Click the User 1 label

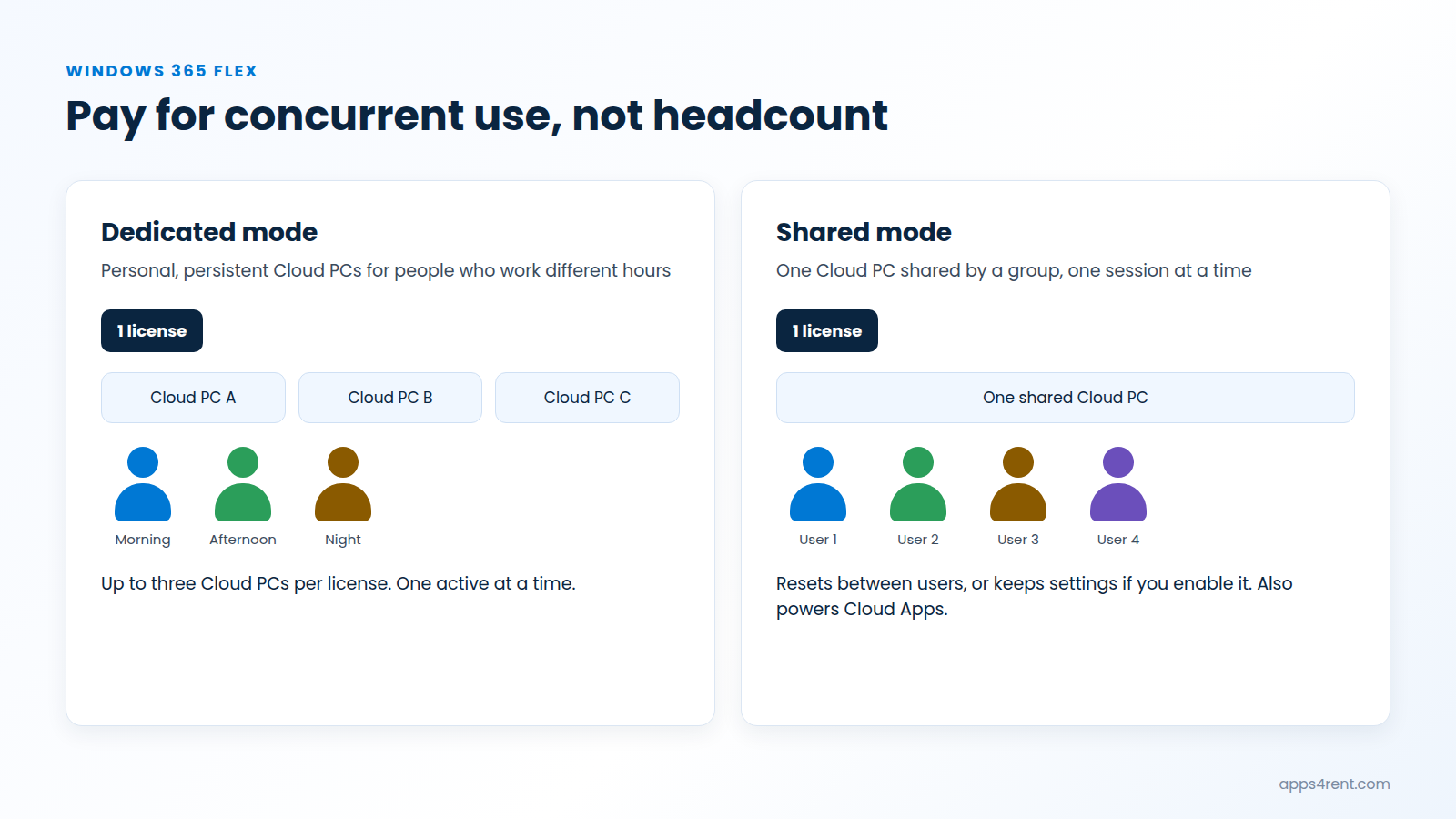coord(818,540)
